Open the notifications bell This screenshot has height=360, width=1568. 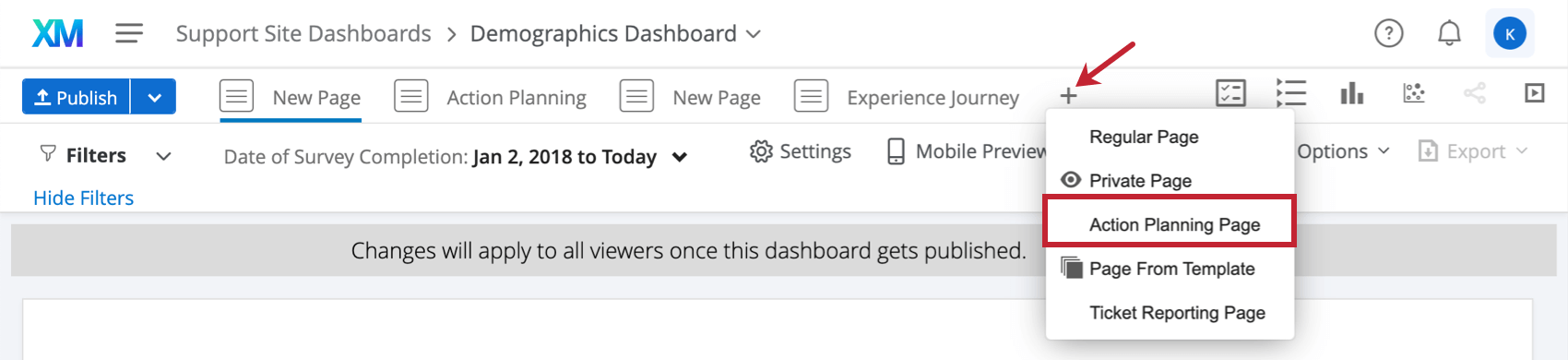pos(1450,33)
